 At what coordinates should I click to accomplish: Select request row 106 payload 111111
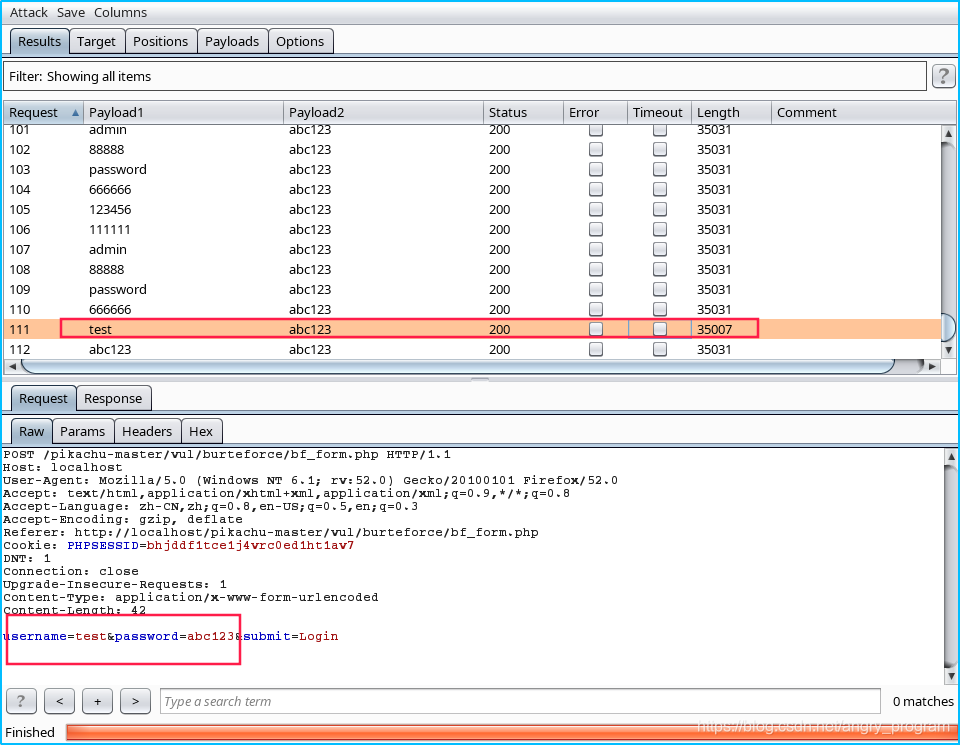(x=472, y=230)
